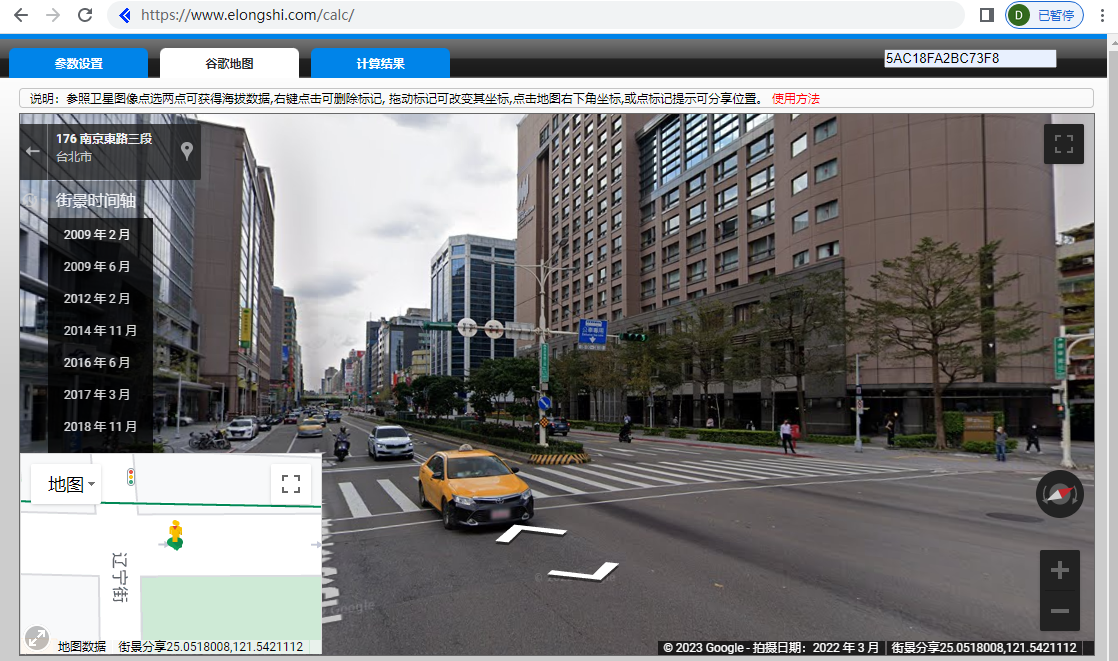Image resolution: width=1118 pixels, height=661 pixels.
Task: Open the 地图 map type dropdown
Action: tap(73, 484)
